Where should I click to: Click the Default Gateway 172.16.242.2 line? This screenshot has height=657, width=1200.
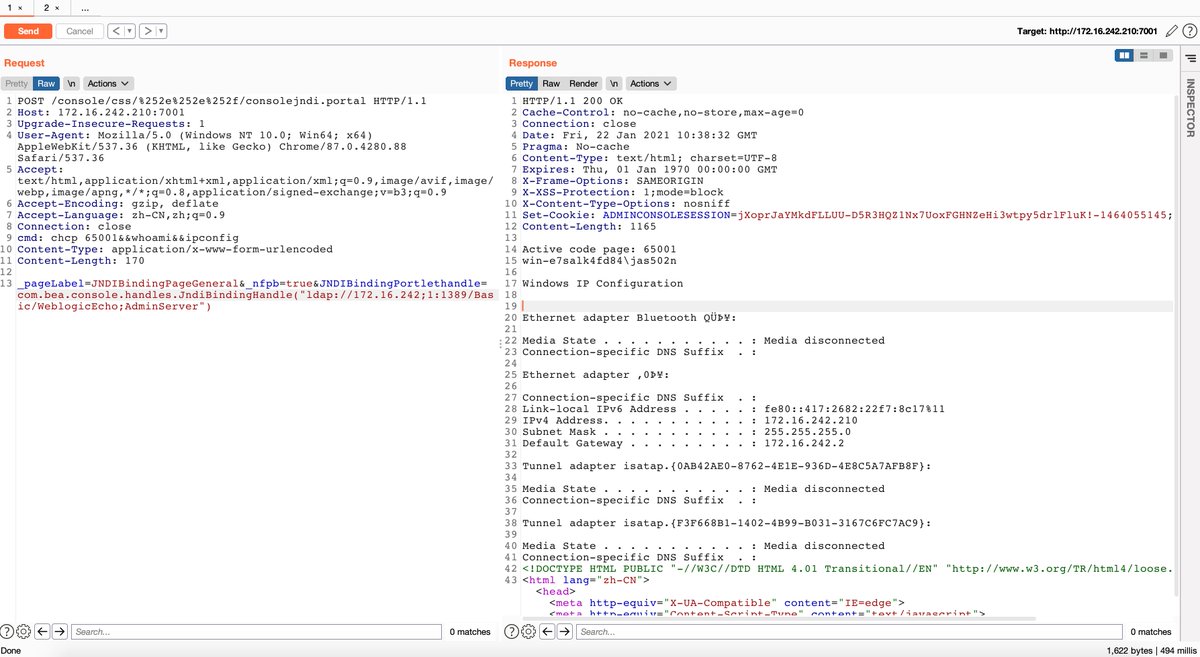tap(682, 444)
